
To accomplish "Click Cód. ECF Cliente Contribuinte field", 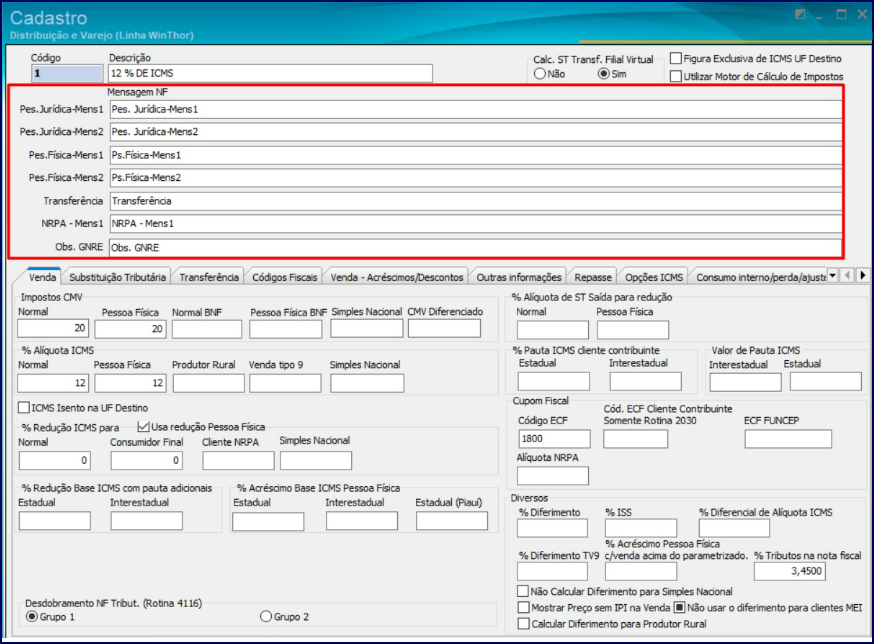I will click(x=635, y=439).
